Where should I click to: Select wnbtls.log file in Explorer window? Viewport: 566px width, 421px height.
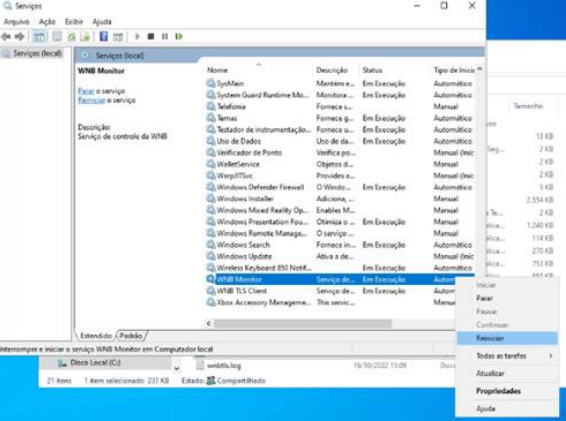click(224, 366)
